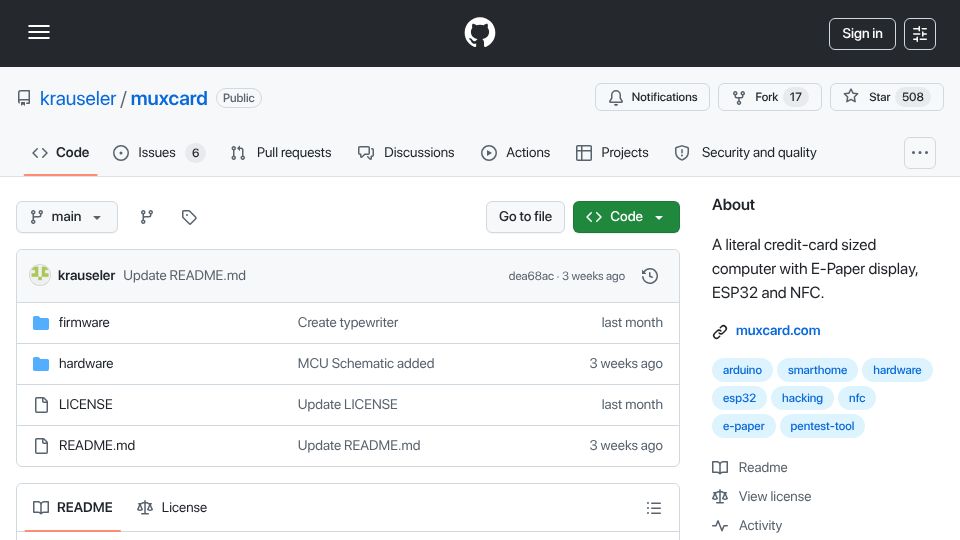Open the Activity link in sidebar
This screenshot has width=960, height=540.
[x=747, y=526]
